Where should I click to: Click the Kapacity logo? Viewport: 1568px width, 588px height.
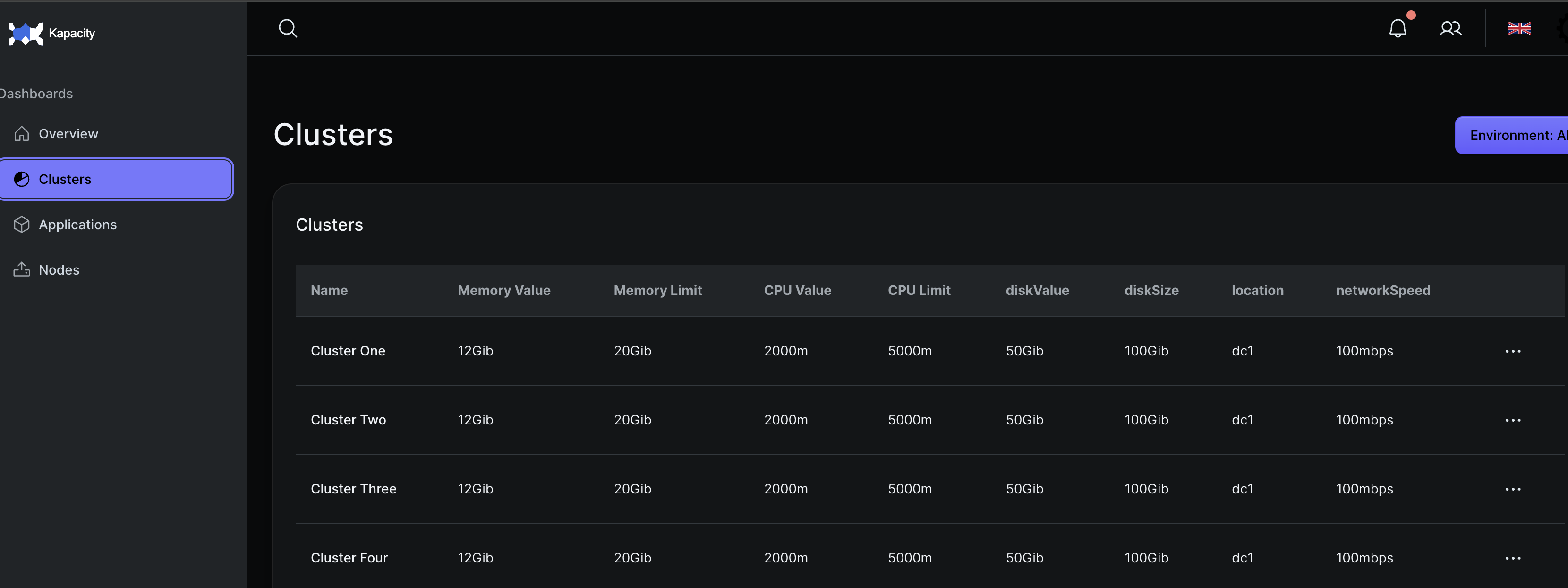(26, 34)
